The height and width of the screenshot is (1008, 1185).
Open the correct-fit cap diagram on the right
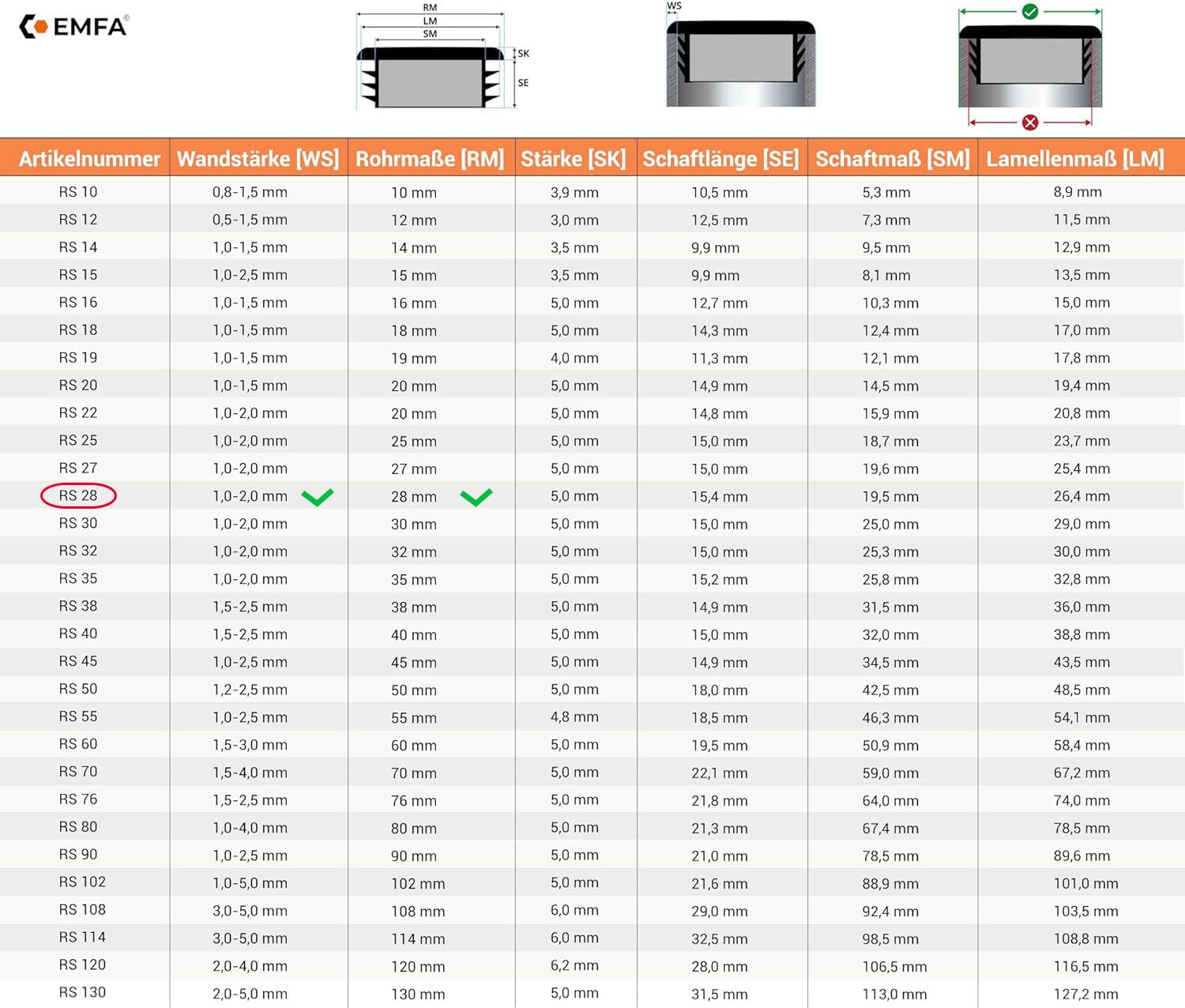1029,66
